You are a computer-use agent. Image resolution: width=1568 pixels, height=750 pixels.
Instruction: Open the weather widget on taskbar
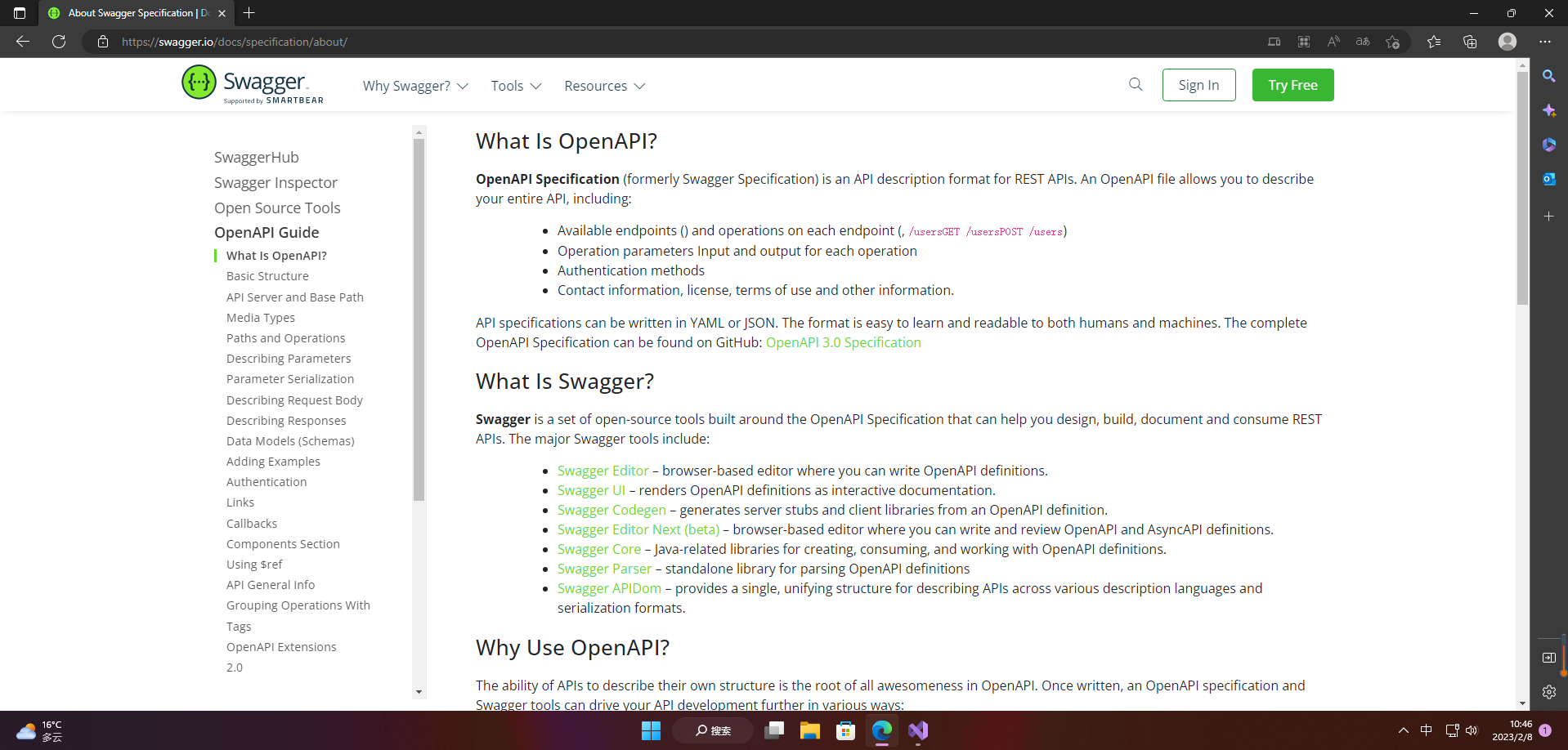point(39,730)
